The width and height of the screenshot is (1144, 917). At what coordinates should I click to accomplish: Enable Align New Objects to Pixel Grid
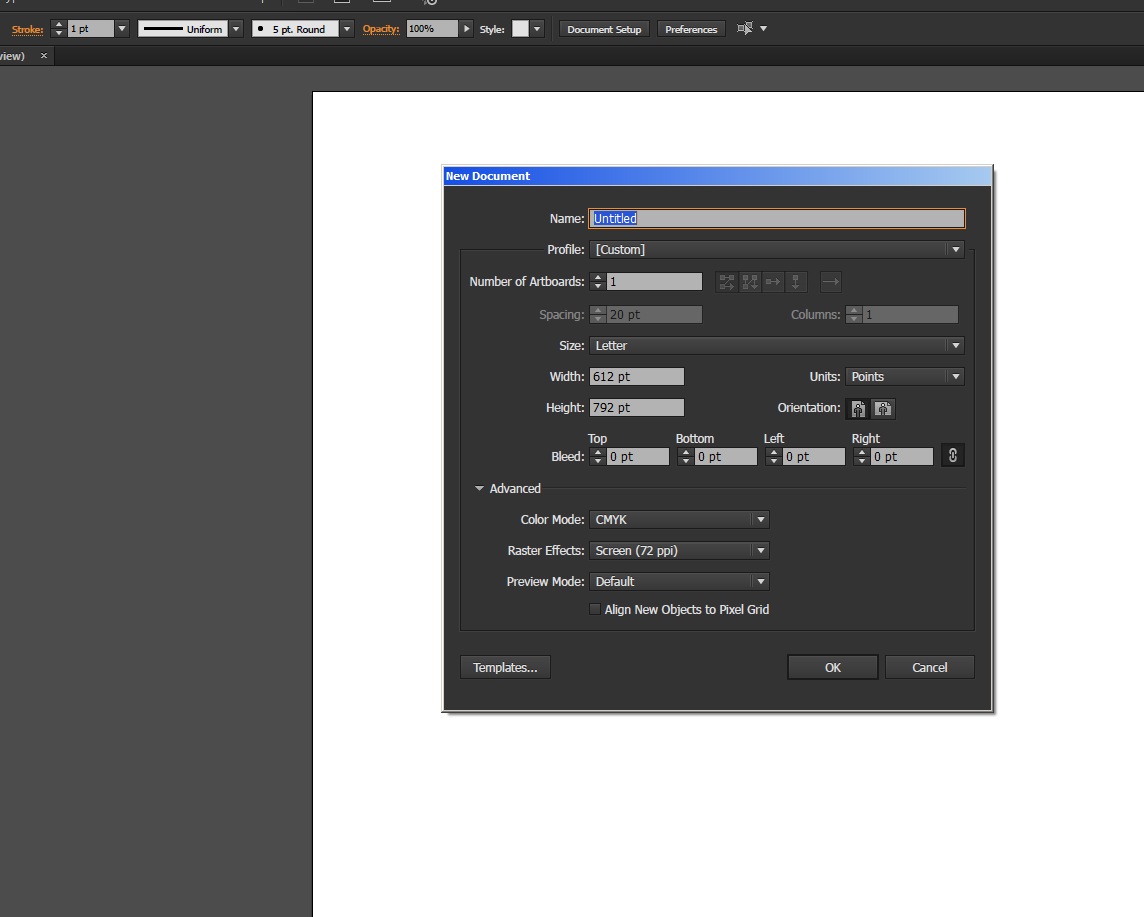pos(595,609)
